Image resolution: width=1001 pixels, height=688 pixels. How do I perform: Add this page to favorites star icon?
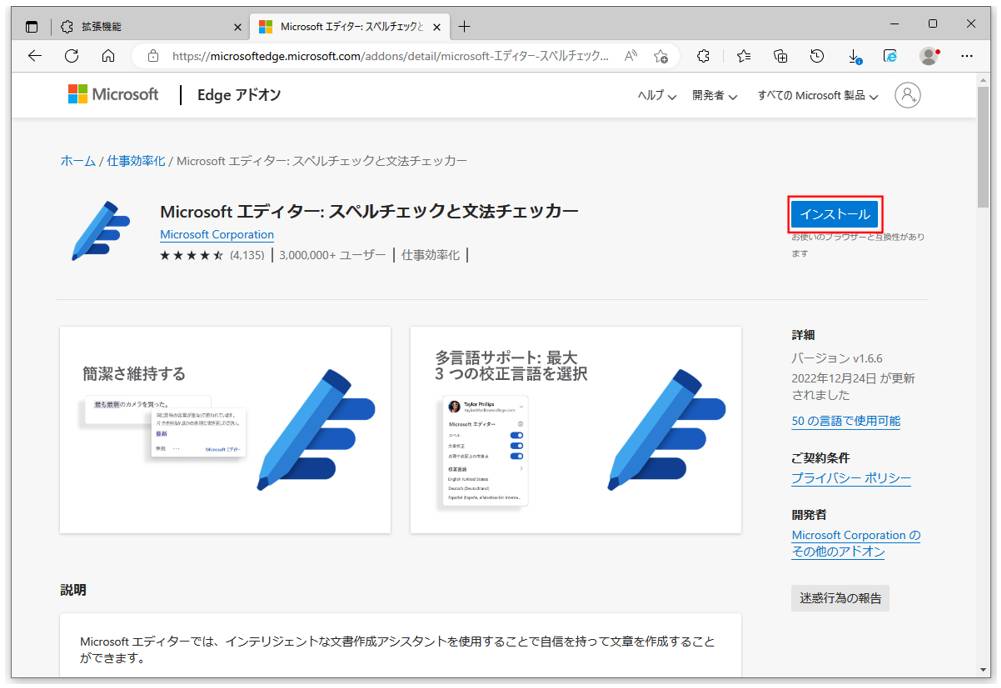coord(661,56)
